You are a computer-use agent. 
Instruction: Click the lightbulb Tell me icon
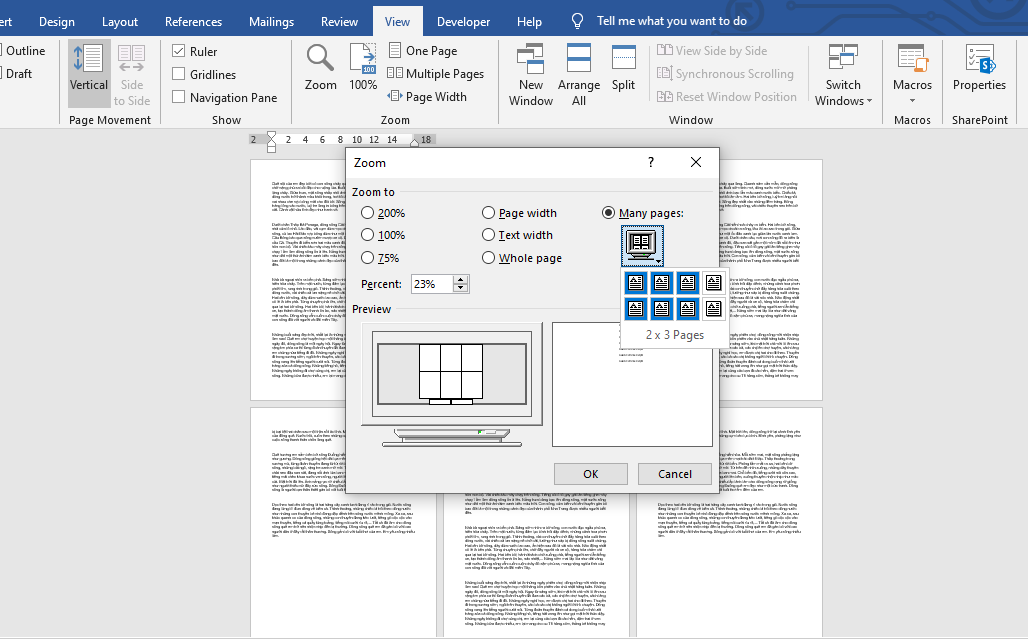click(x=577, y=21)
